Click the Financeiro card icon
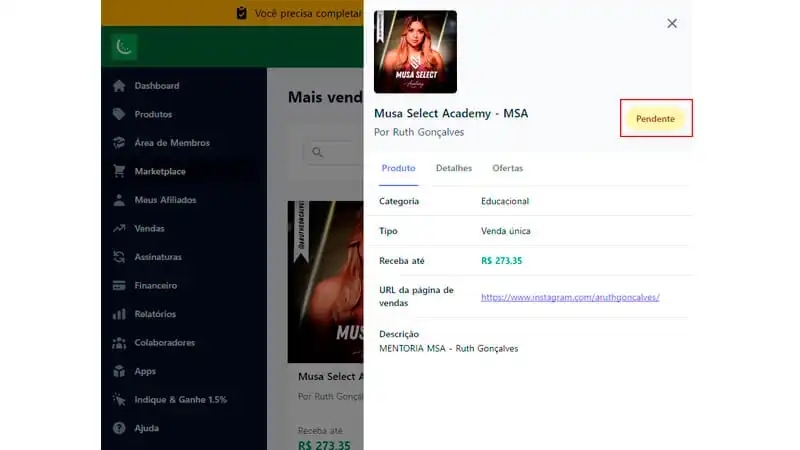This screenshot has width=800, height=450. 119,285
